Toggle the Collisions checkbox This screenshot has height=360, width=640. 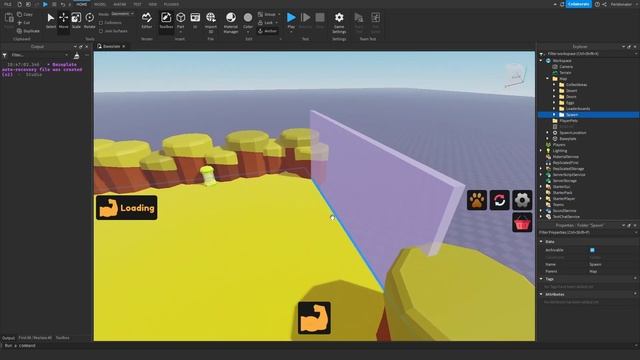coord(101,23)
